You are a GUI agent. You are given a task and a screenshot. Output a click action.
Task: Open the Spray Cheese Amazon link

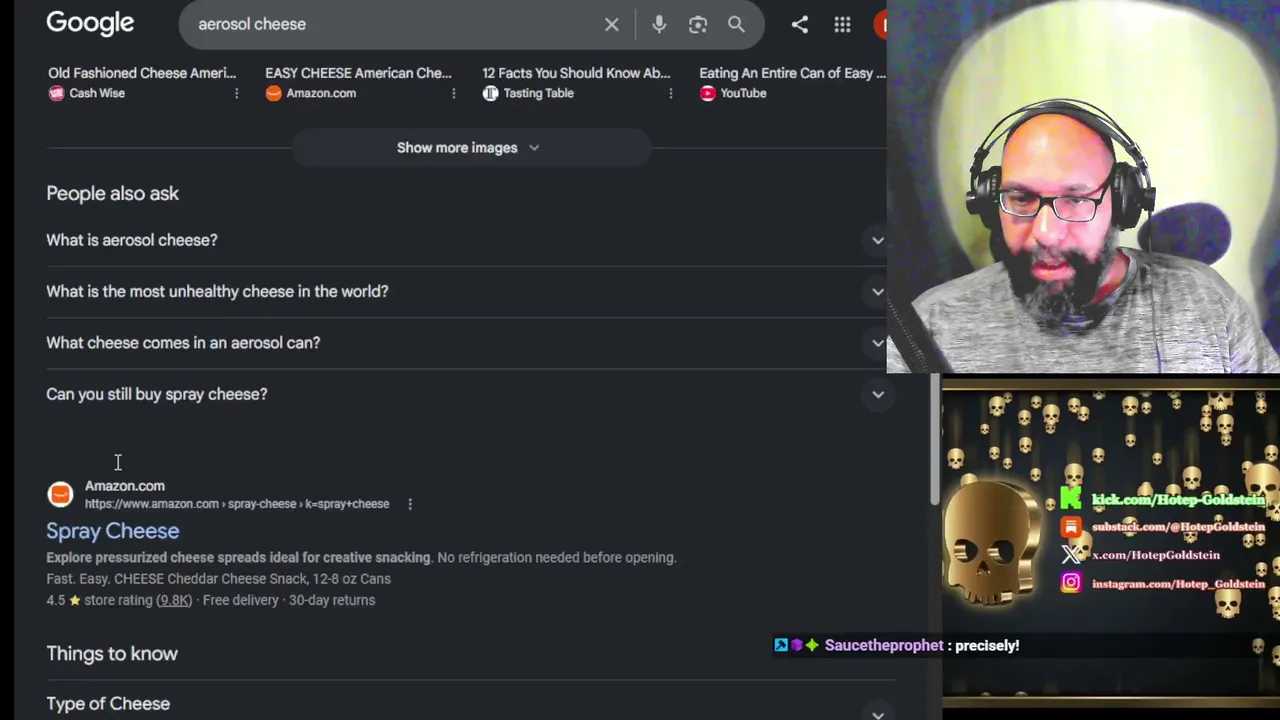113,531
